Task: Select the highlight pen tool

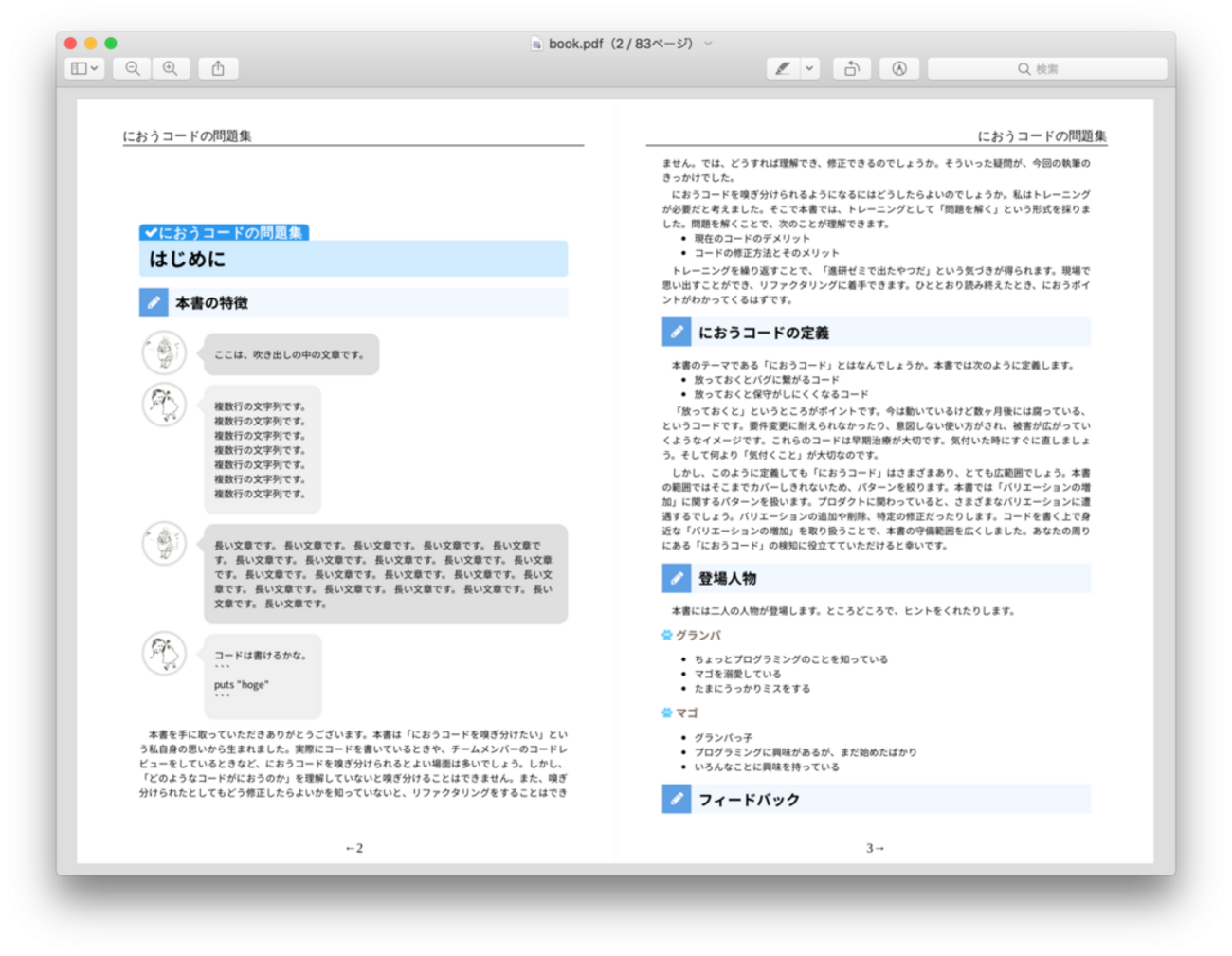Action: coord(783,68)
